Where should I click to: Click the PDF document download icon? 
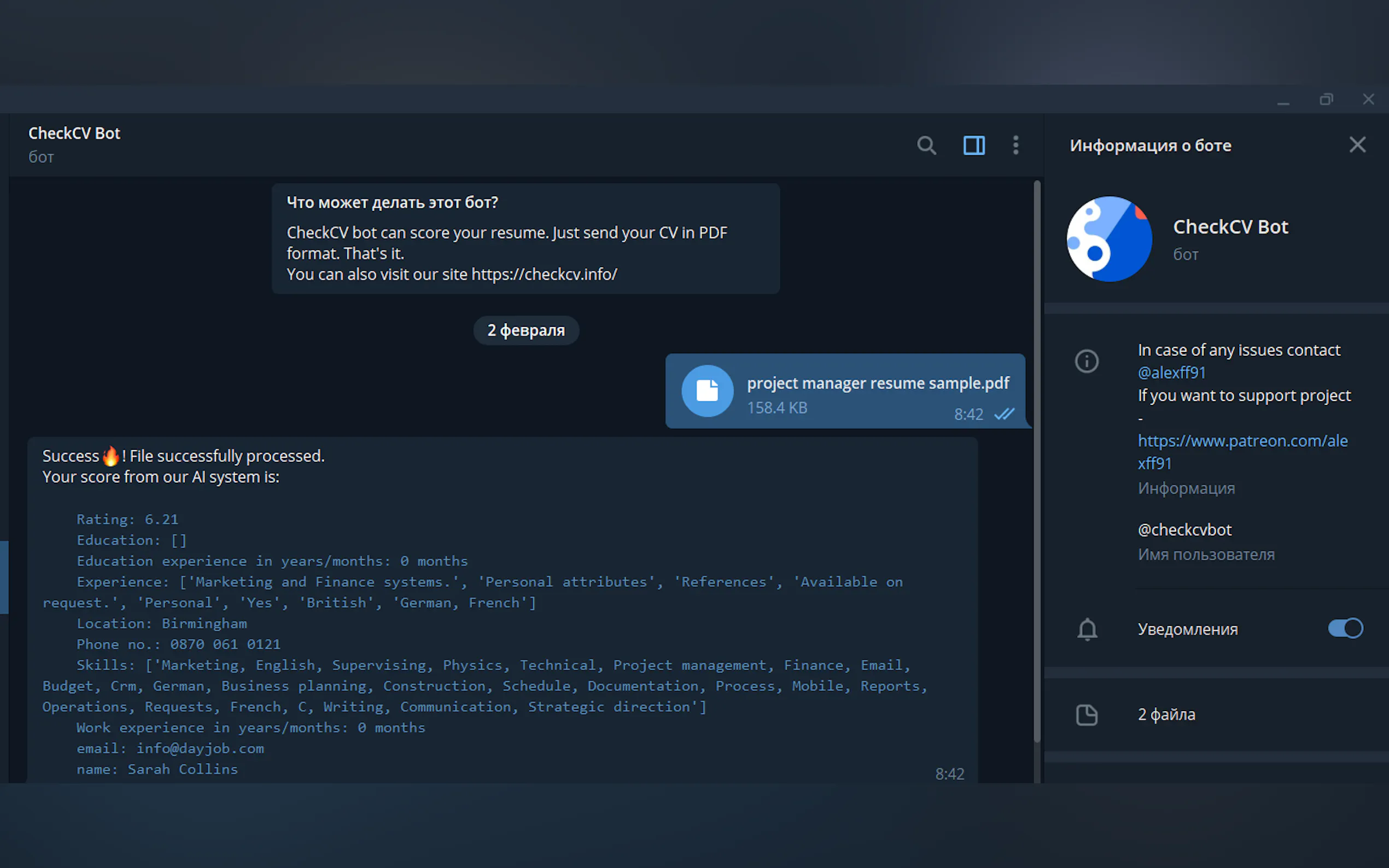[707, 391]
